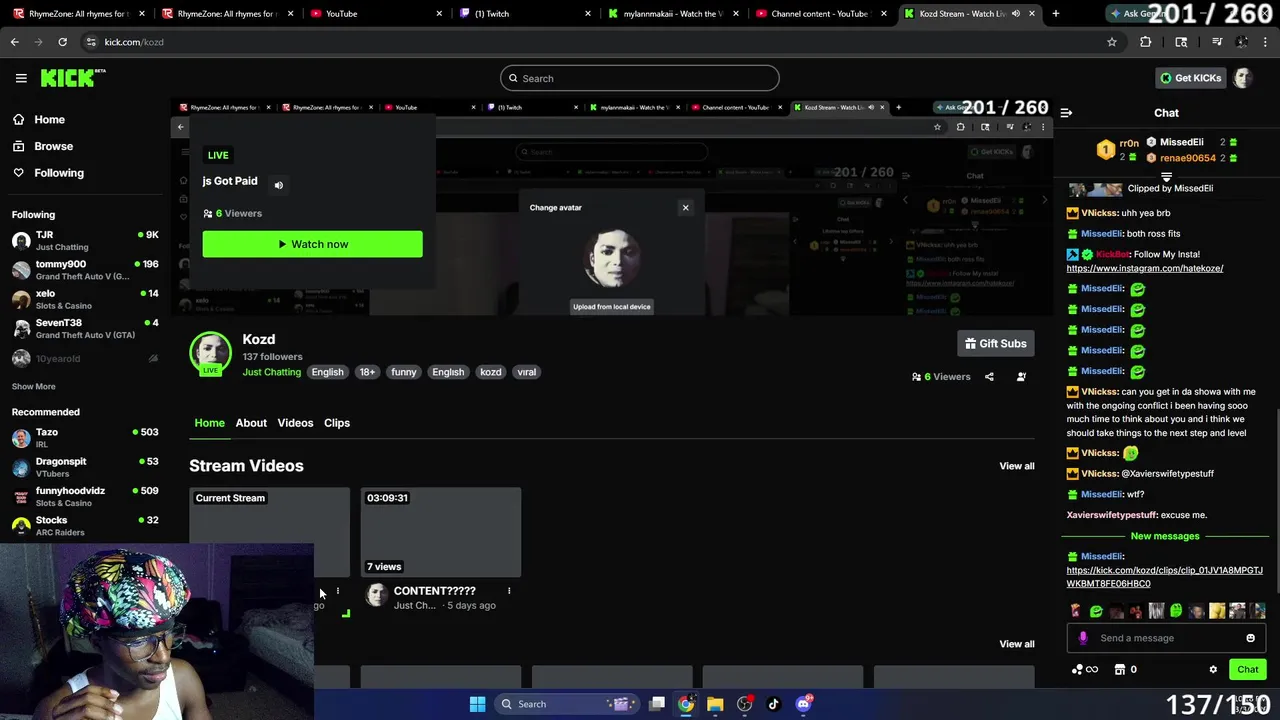This screenshot has width=1280, height=720.
Task: Switch to the Videos tab
Action: (x=295, y=423)
